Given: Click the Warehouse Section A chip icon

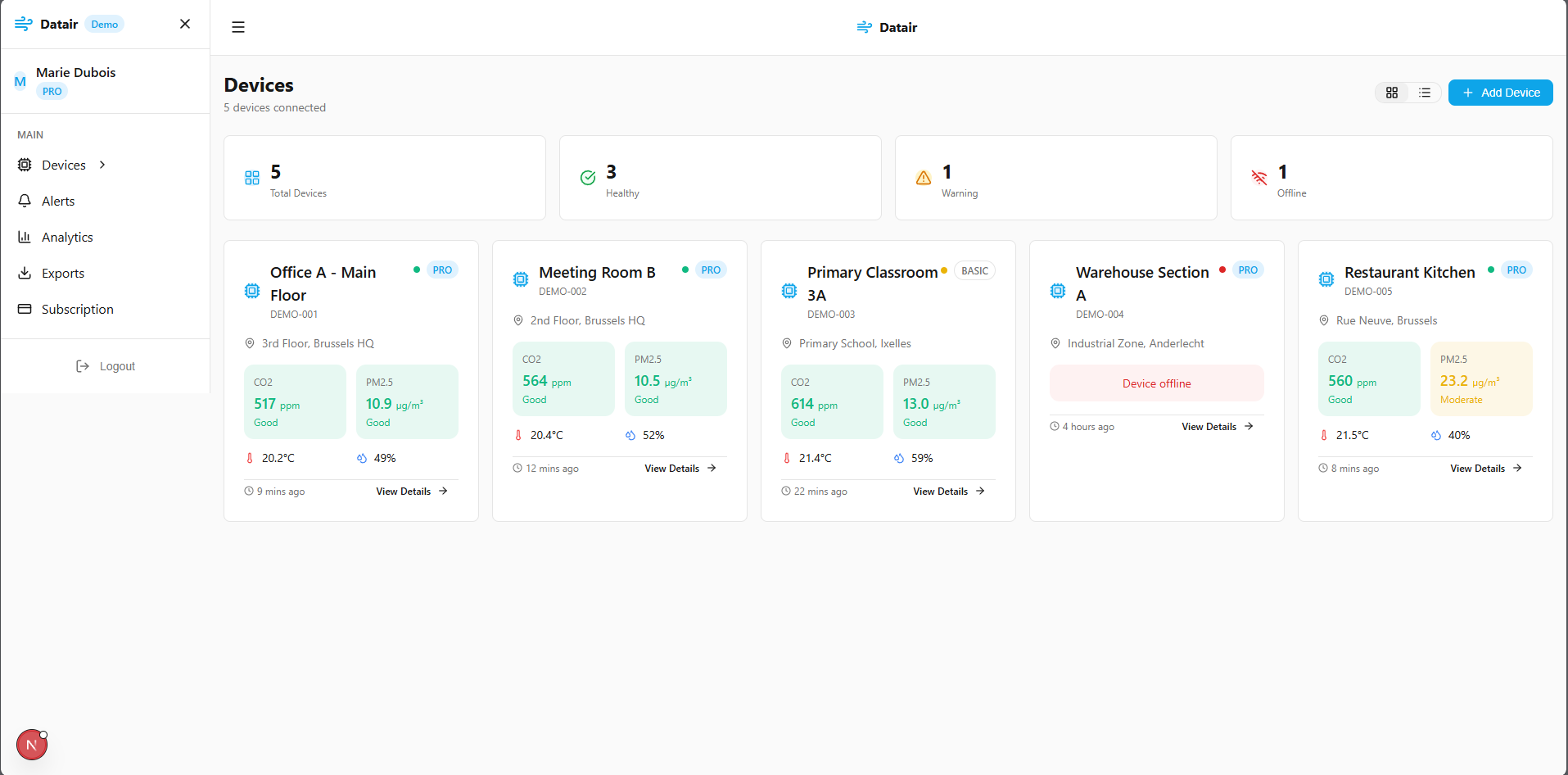Looking at the screenshot, I should (1058, 291).
